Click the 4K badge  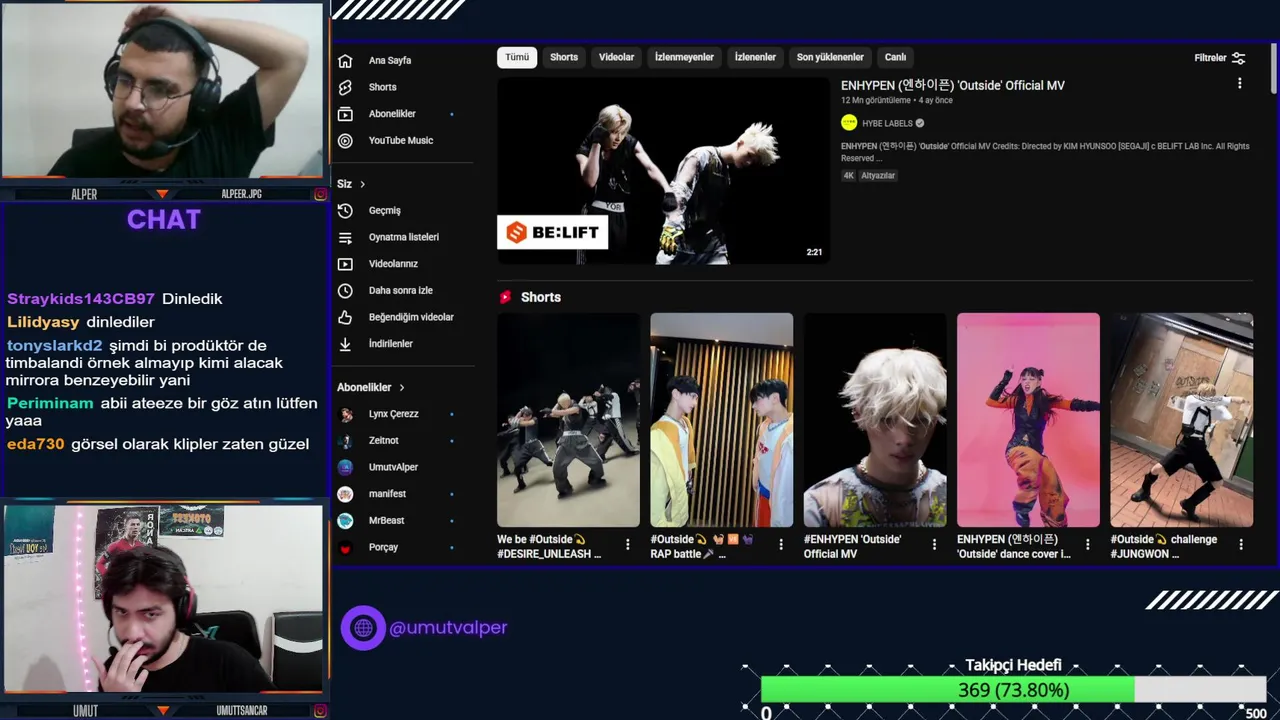tap(849, 175)
